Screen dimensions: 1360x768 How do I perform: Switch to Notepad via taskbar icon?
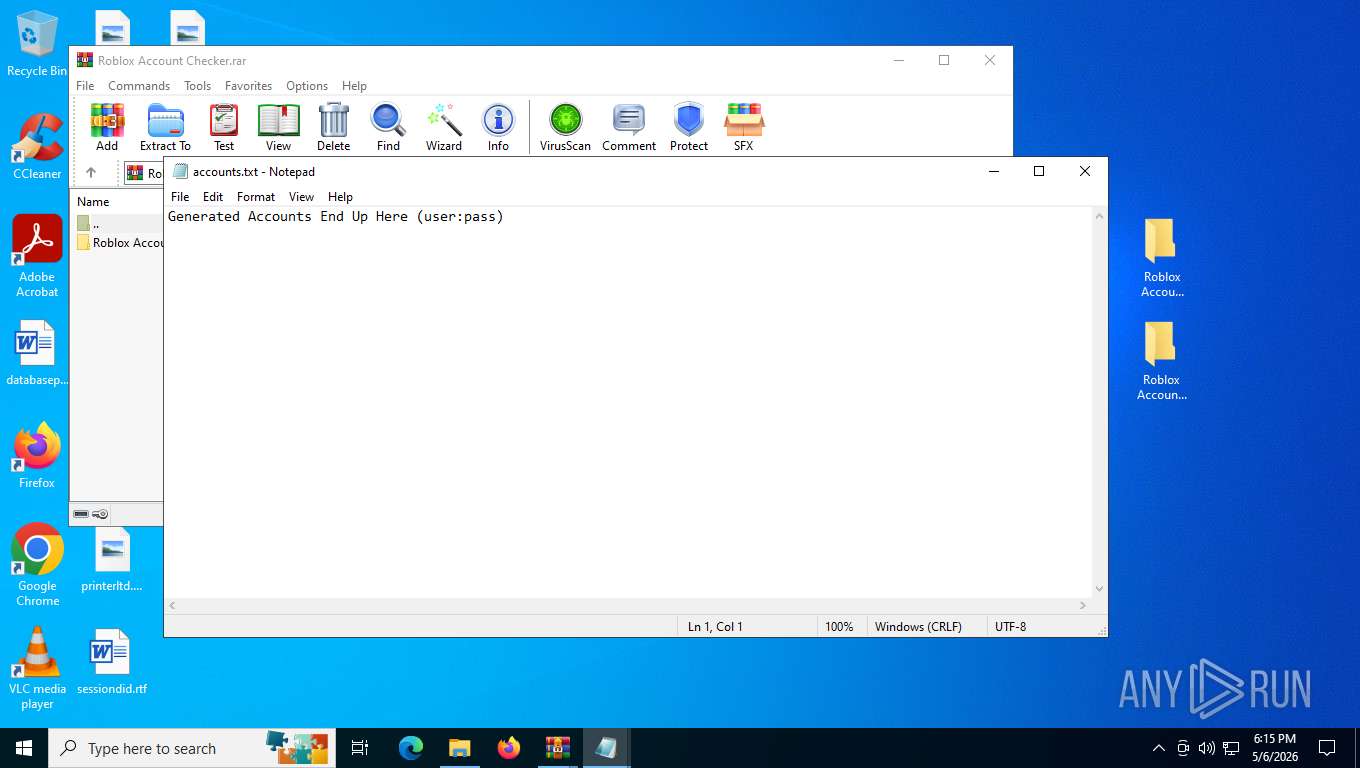(606, 748)
